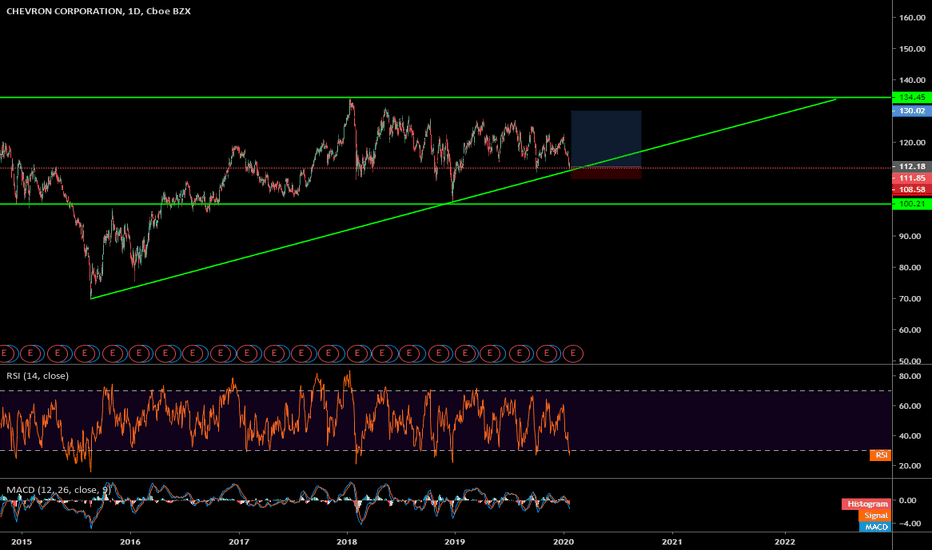932x550 pixels.
Task: Click the 70.00 price axis label
Action: [912, 298]
